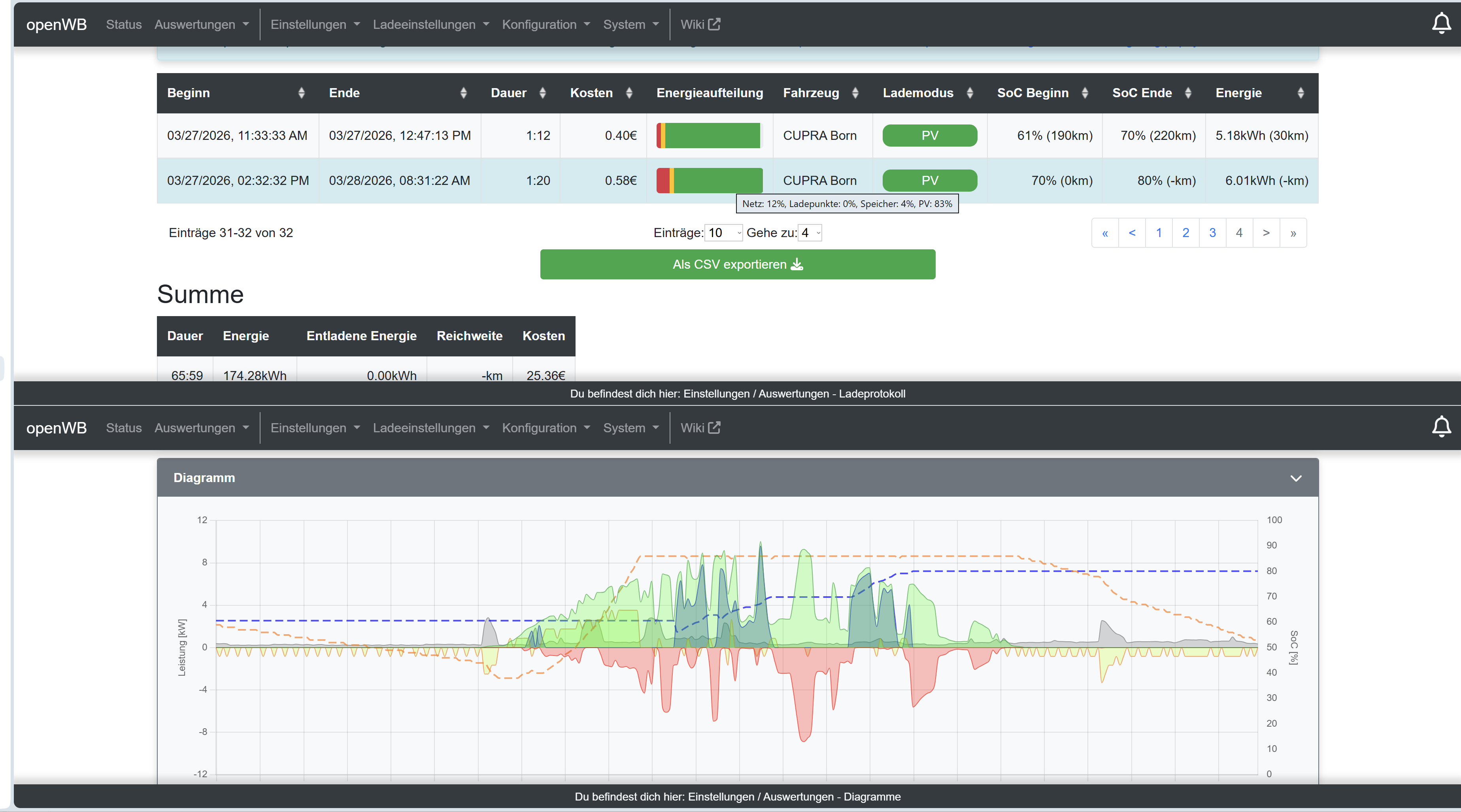Sort table by SoC Ende column arrows
The height and width of the screenshot is (812, 1461).
click(x=1188, y=93)
